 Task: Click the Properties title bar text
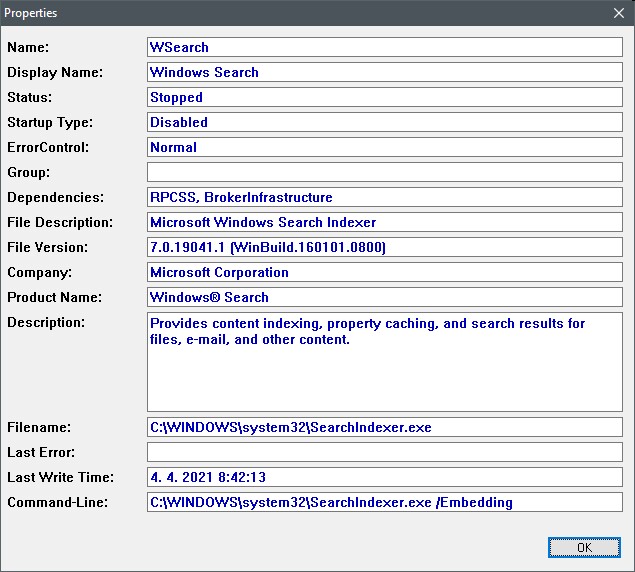click(x=30, y=13)
